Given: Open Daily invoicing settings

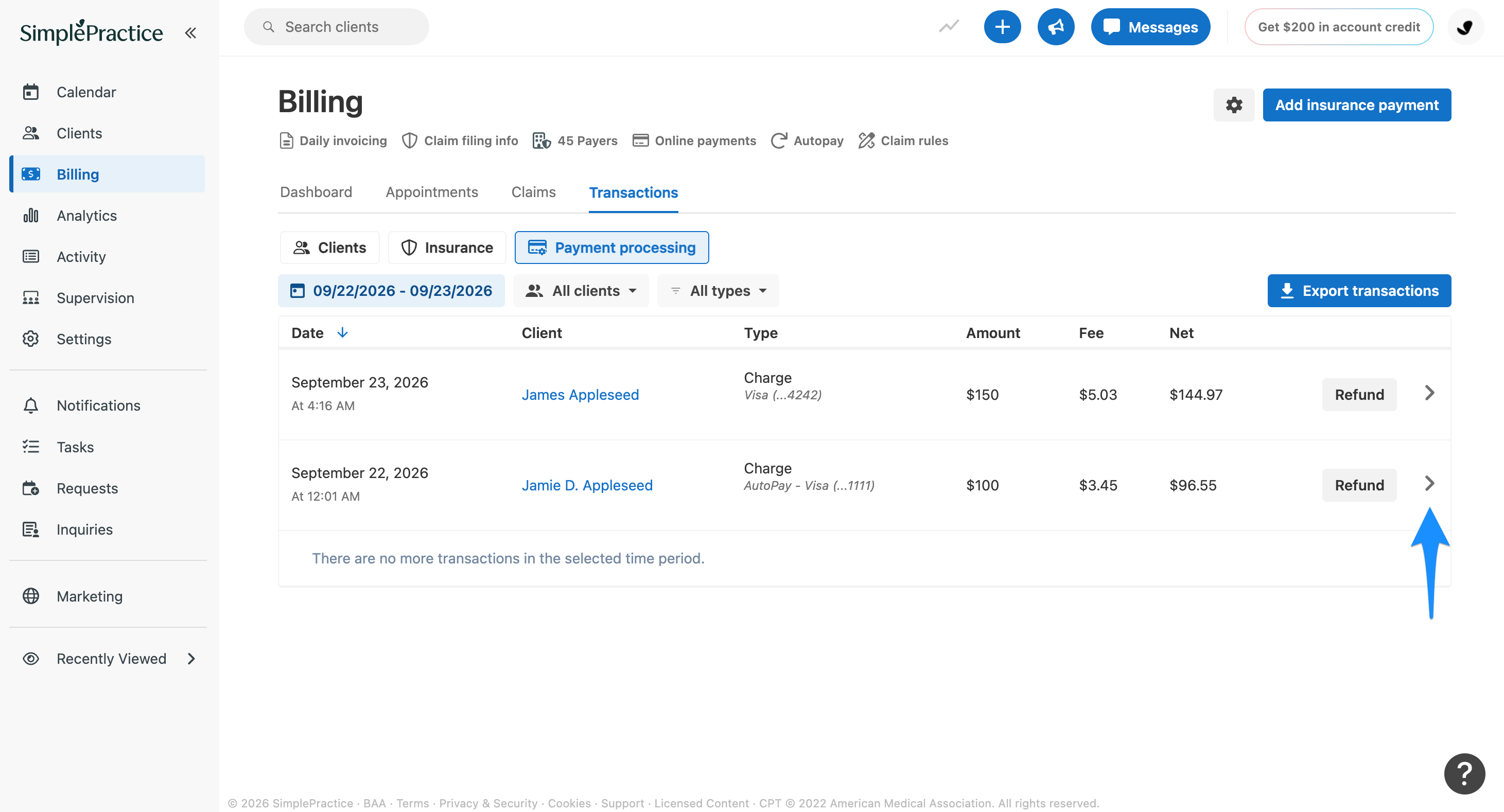Looking at the screenshot, I should point(333,140).
